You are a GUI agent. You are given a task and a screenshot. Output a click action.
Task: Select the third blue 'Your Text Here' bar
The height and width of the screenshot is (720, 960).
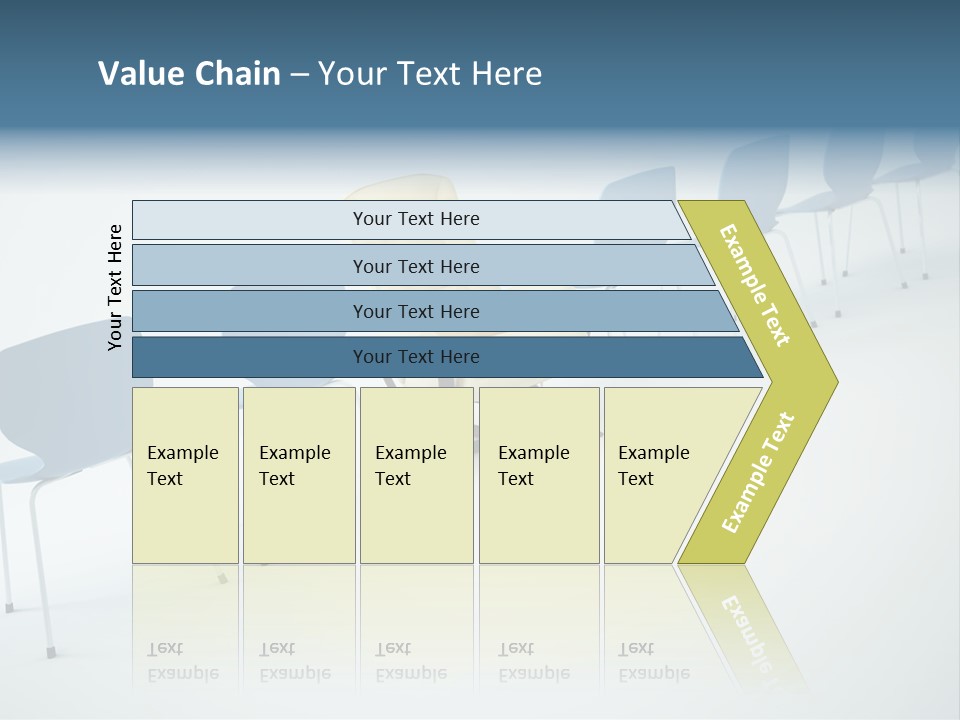point(435,311)
